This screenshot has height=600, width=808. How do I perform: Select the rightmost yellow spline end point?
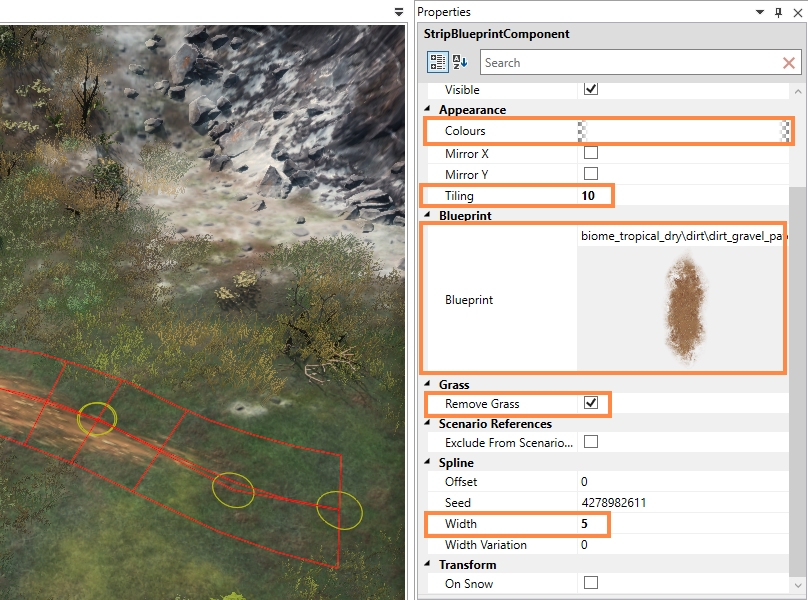click(x=339, y=510)
